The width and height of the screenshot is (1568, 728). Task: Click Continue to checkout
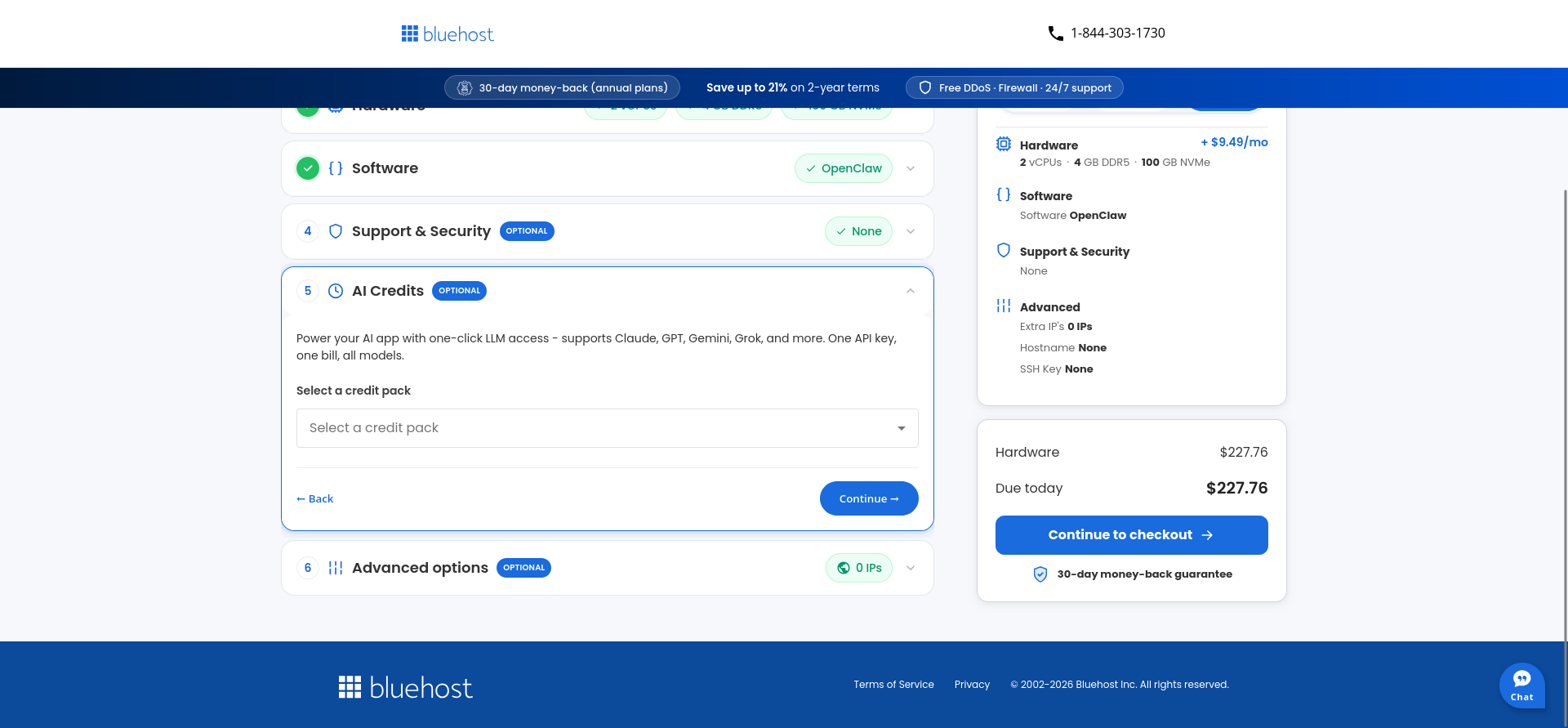point(1132,535)
